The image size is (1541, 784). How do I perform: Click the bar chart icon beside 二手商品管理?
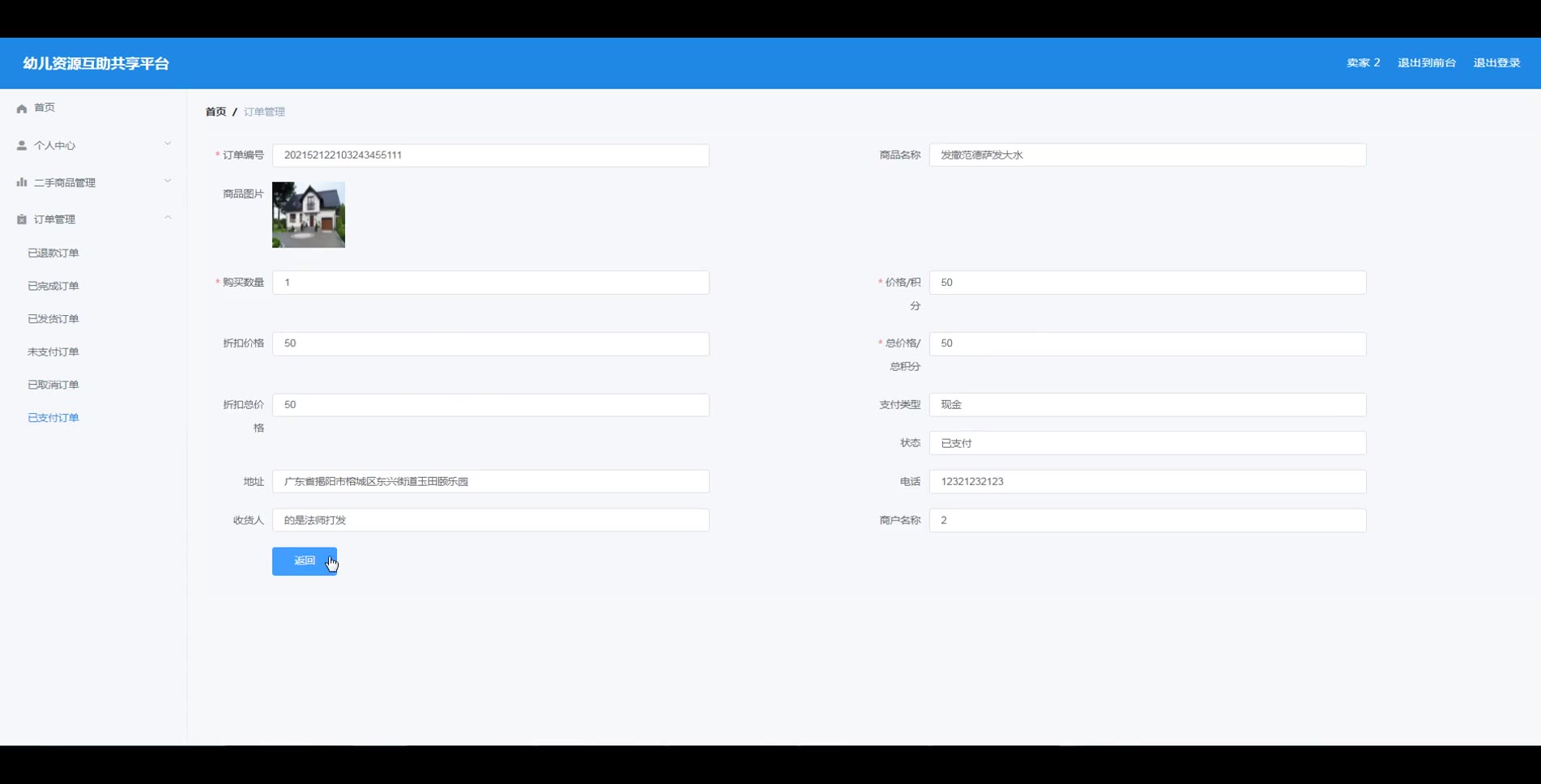point(22,183)
